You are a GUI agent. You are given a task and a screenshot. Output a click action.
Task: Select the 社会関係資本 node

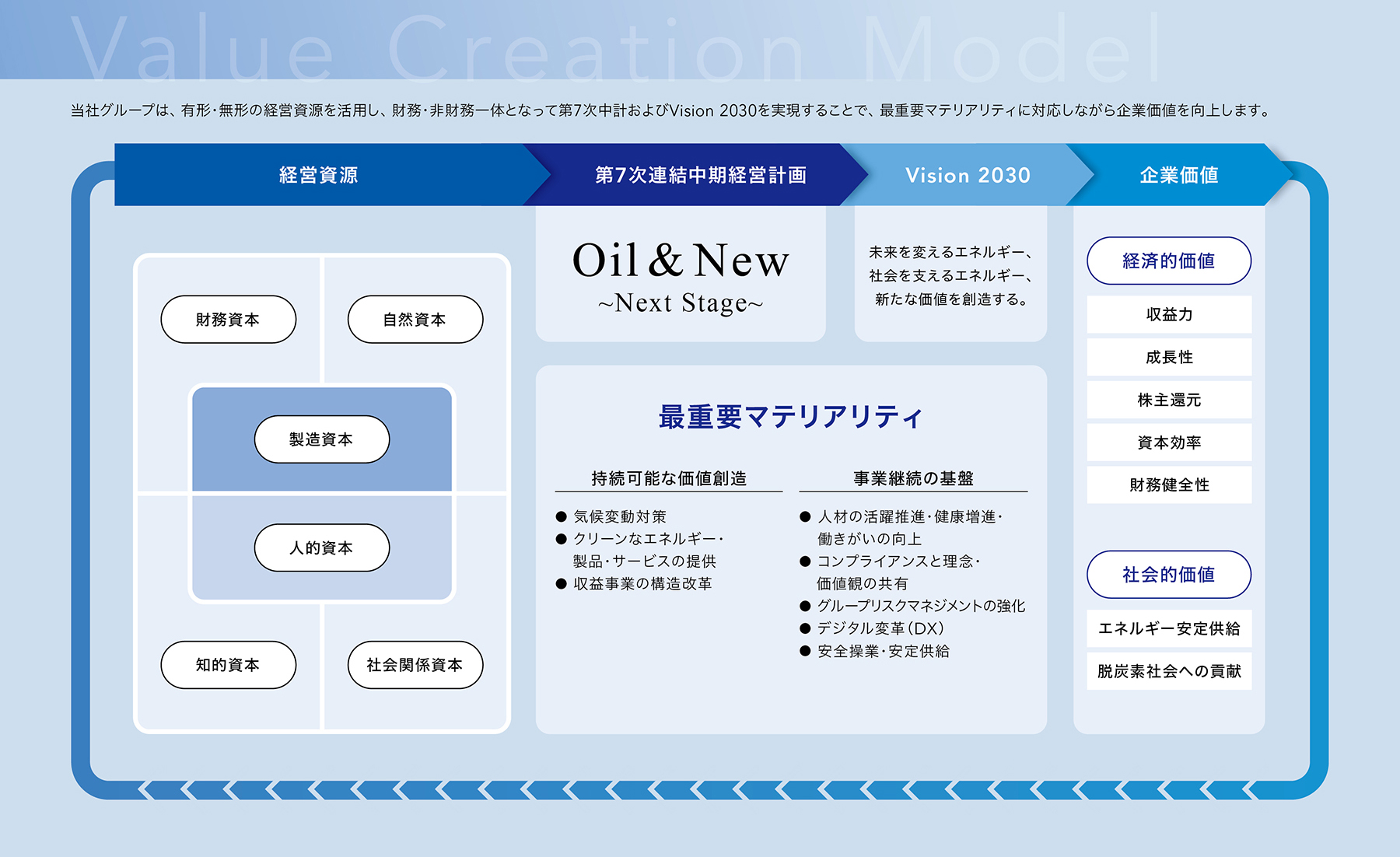(415, 665)
